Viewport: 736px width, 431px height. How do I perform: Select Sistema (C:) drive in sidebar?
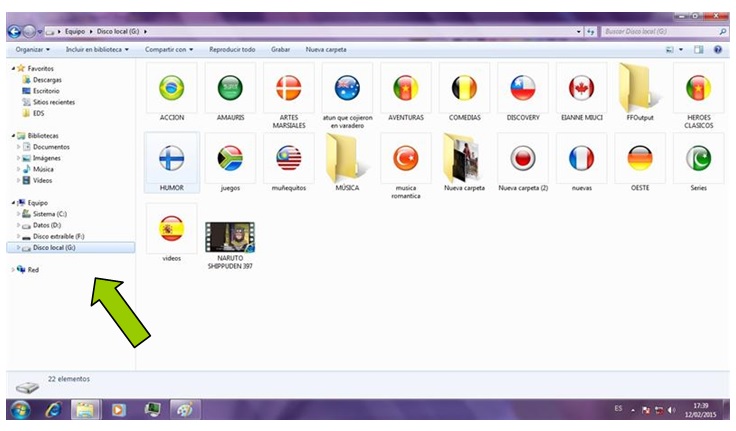pyautogui.click(x=49, y=214)
